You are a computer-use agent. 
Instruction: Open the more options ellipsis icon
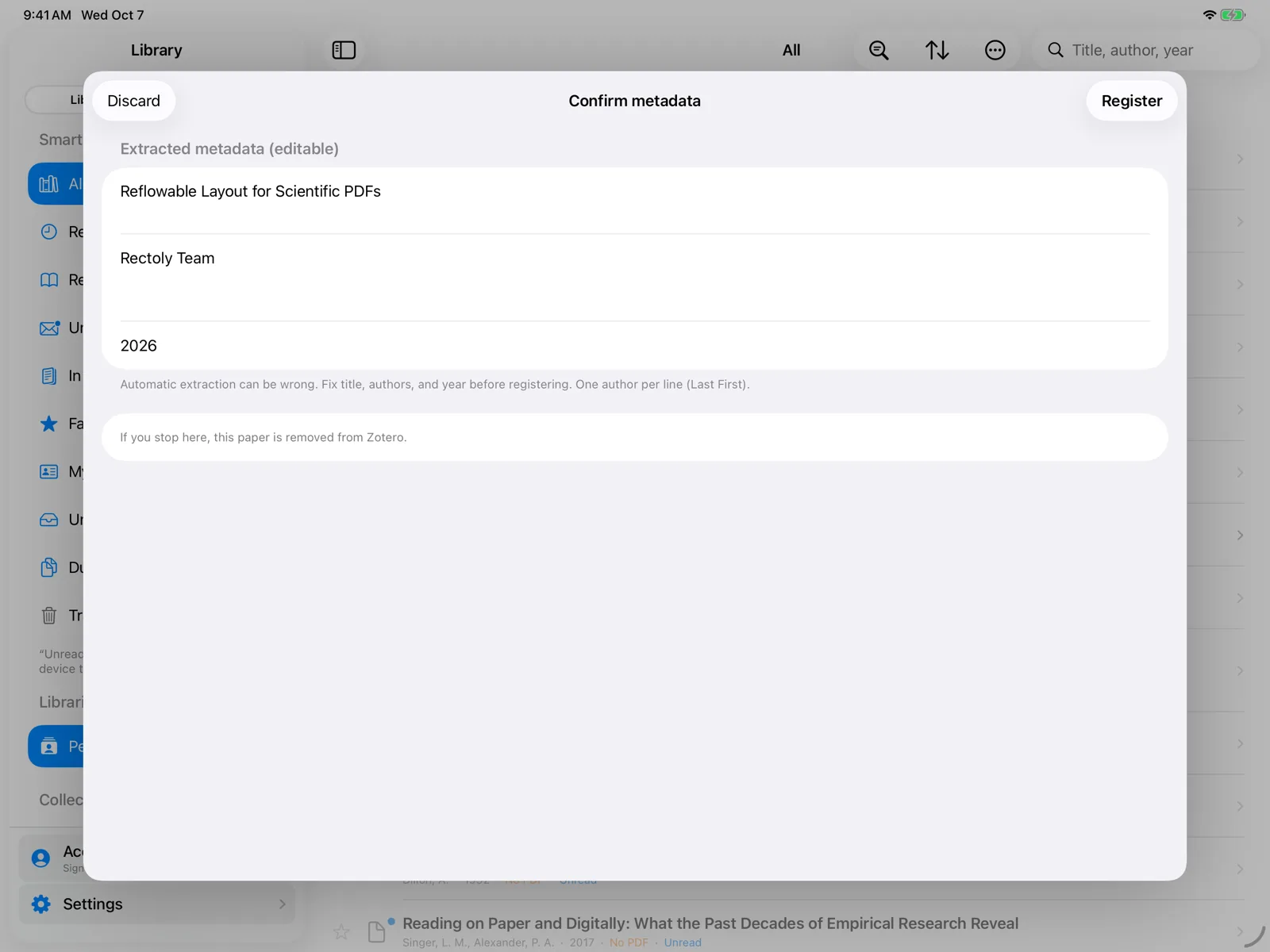995,50
